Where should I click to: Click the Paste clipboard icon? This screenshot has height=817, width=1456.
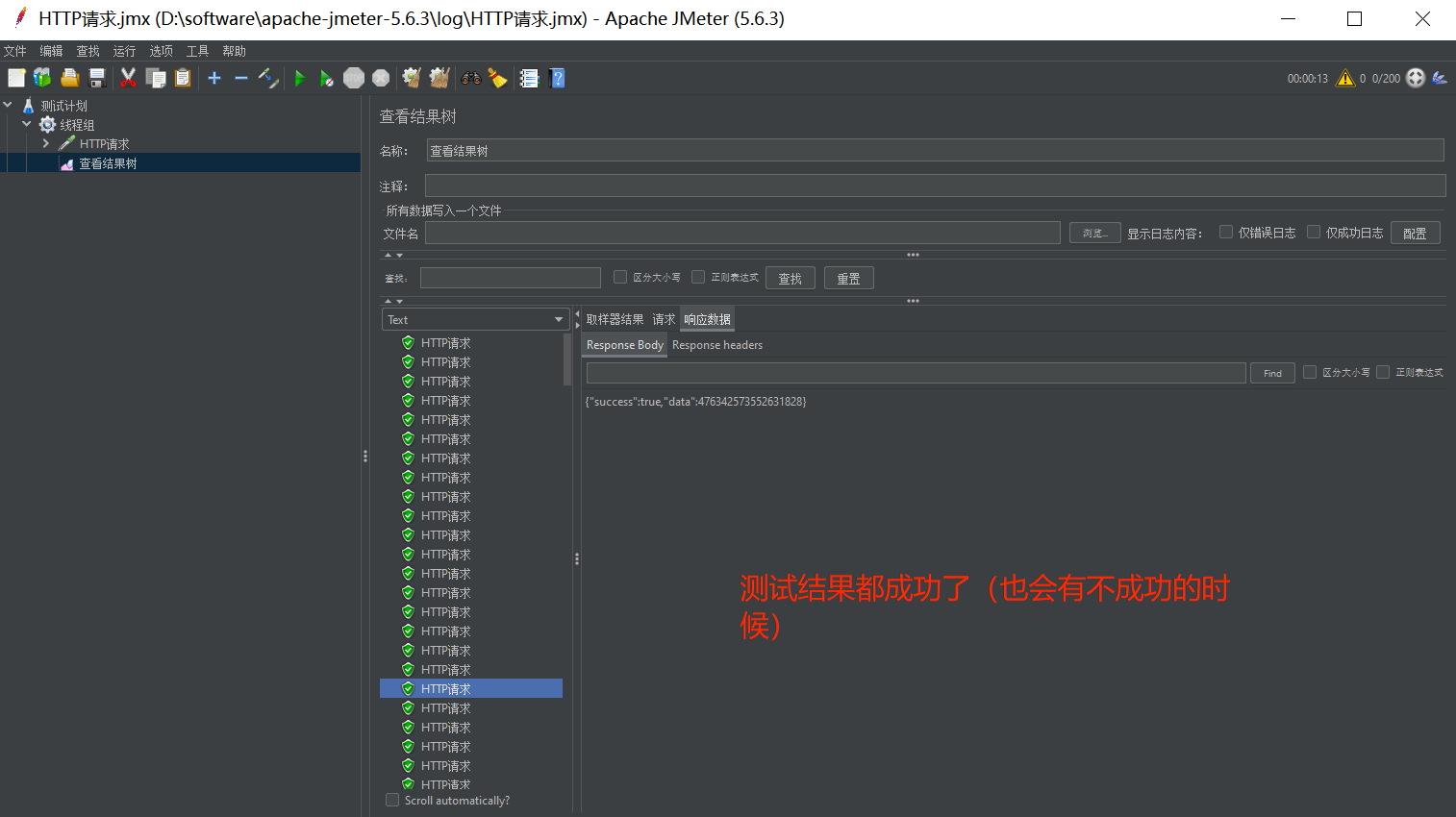tap(183, 78)
